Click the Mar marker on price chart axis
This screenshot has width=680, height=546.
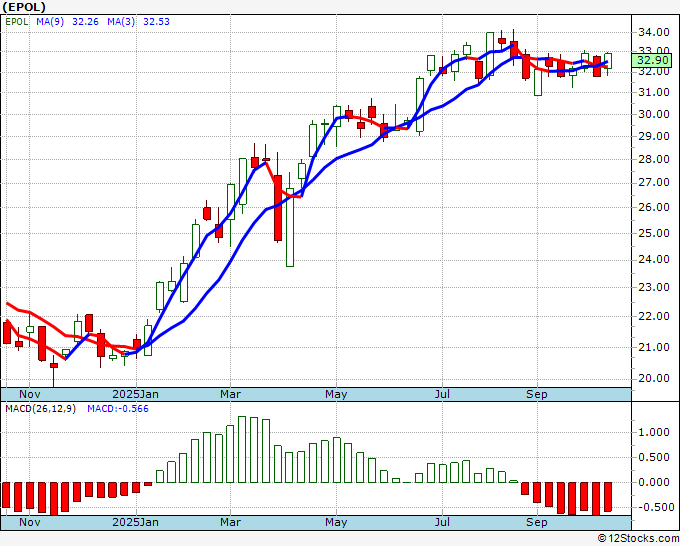(231, 394)
